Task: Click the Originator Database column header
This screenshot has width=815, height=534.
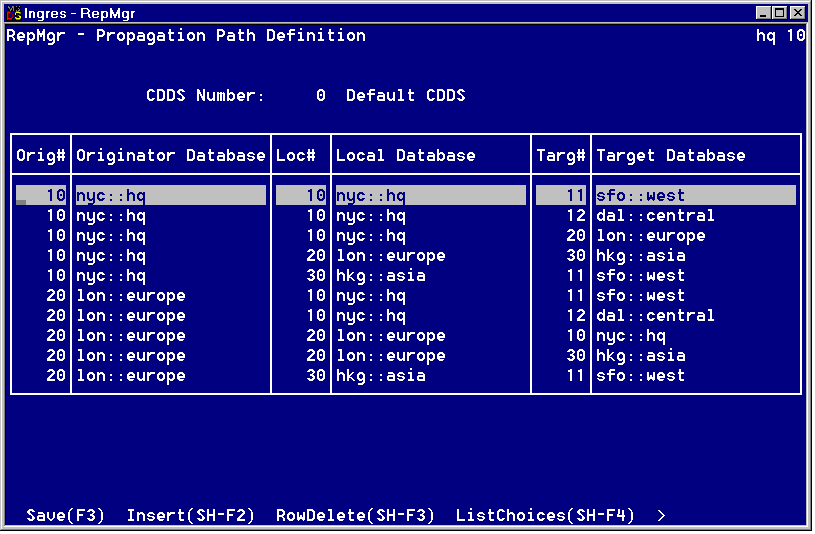Action: click(170, 156)
